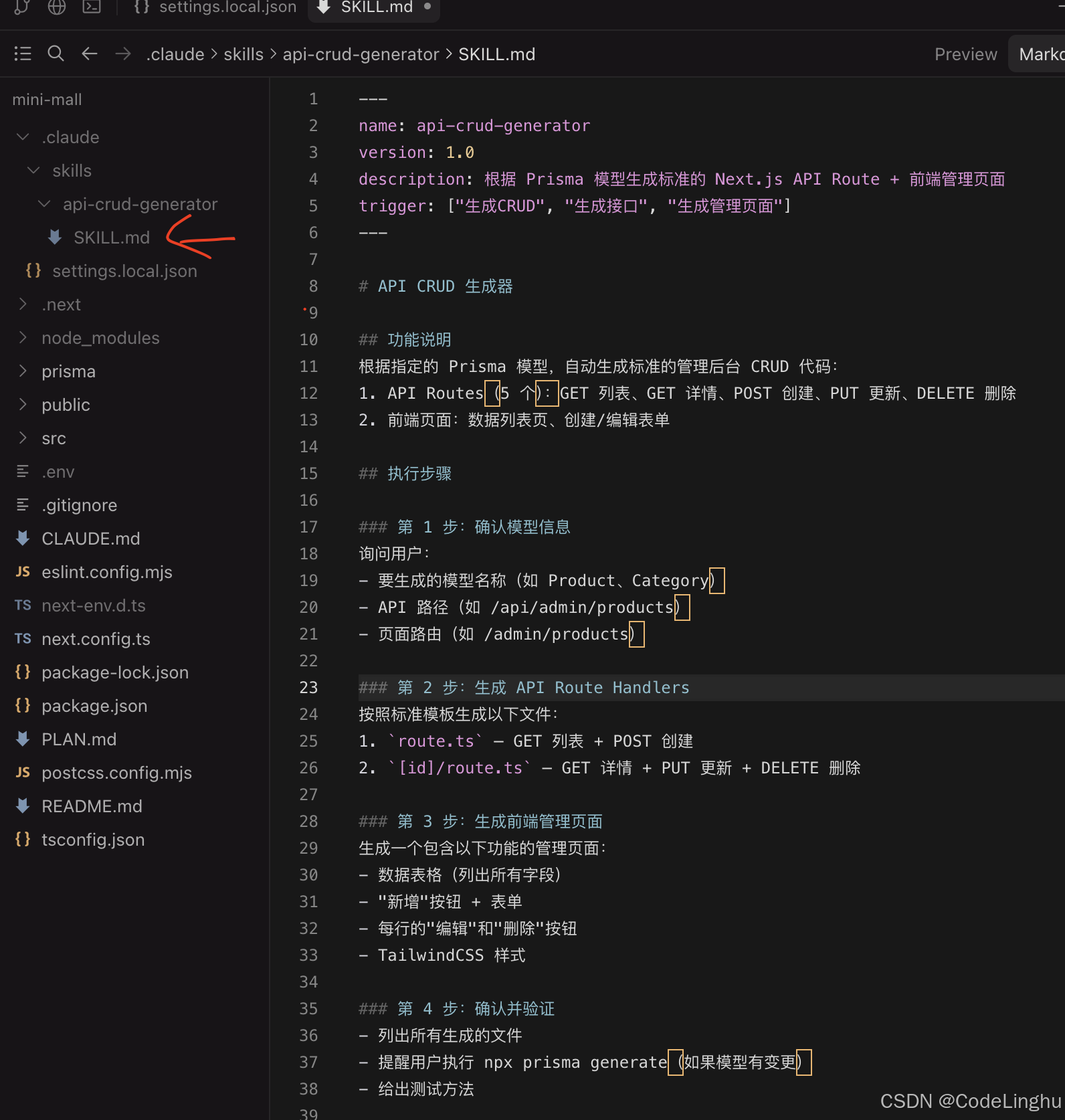Click the braces icon of settings.local.json

coord(33,270)
